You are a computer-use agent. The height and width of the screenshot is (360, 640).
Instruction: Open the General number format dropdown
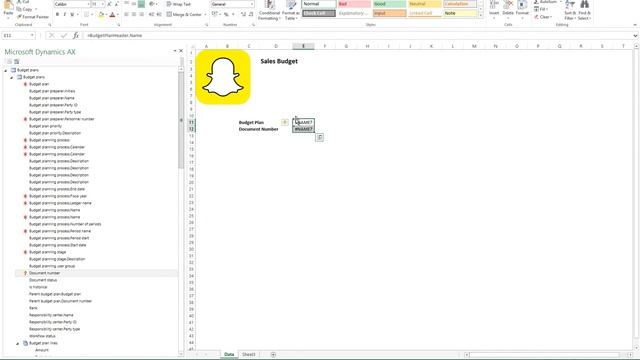(251, 4)
